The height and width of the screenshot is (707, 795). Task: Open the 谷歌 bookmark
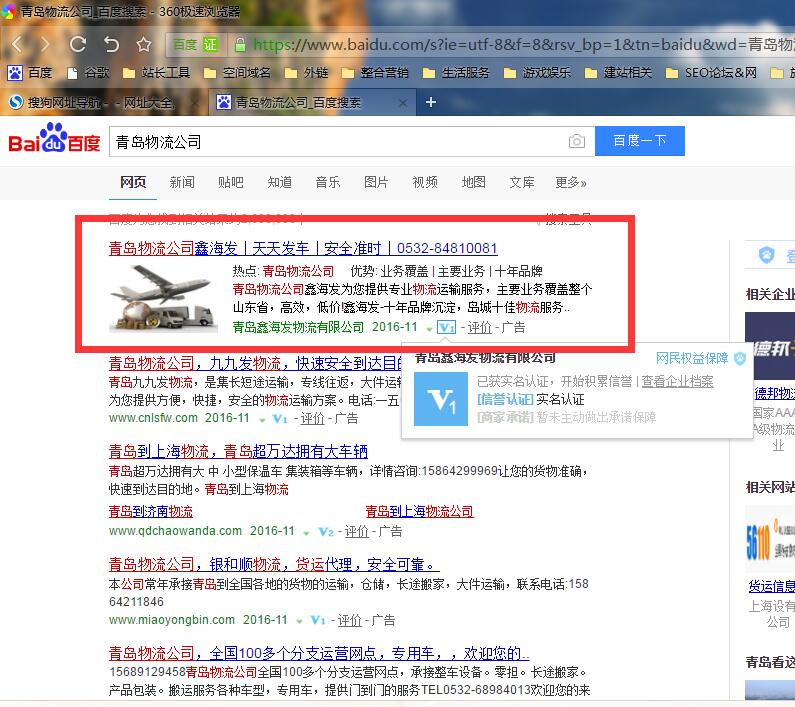pos(88,73)
